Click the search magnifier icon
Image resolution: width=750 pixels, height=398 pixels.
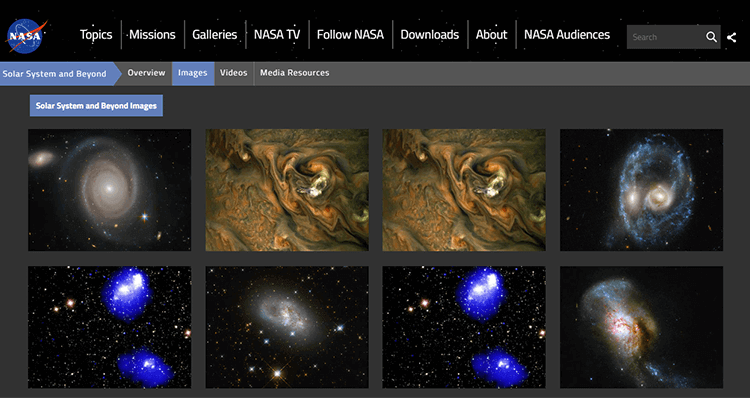(x=711, y=37)
